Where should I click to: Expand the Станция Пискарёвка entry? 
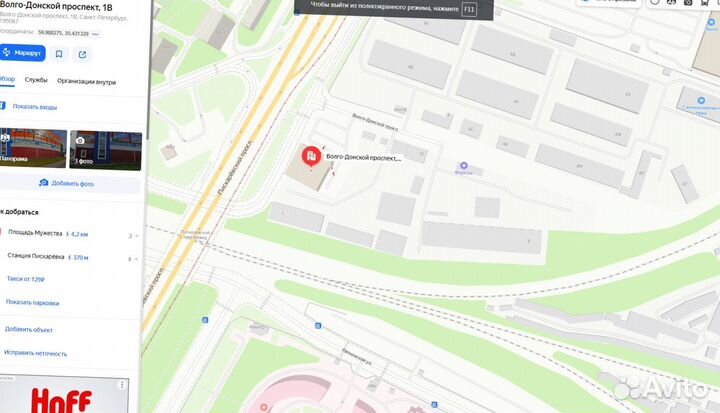click(x=69, y=257)
